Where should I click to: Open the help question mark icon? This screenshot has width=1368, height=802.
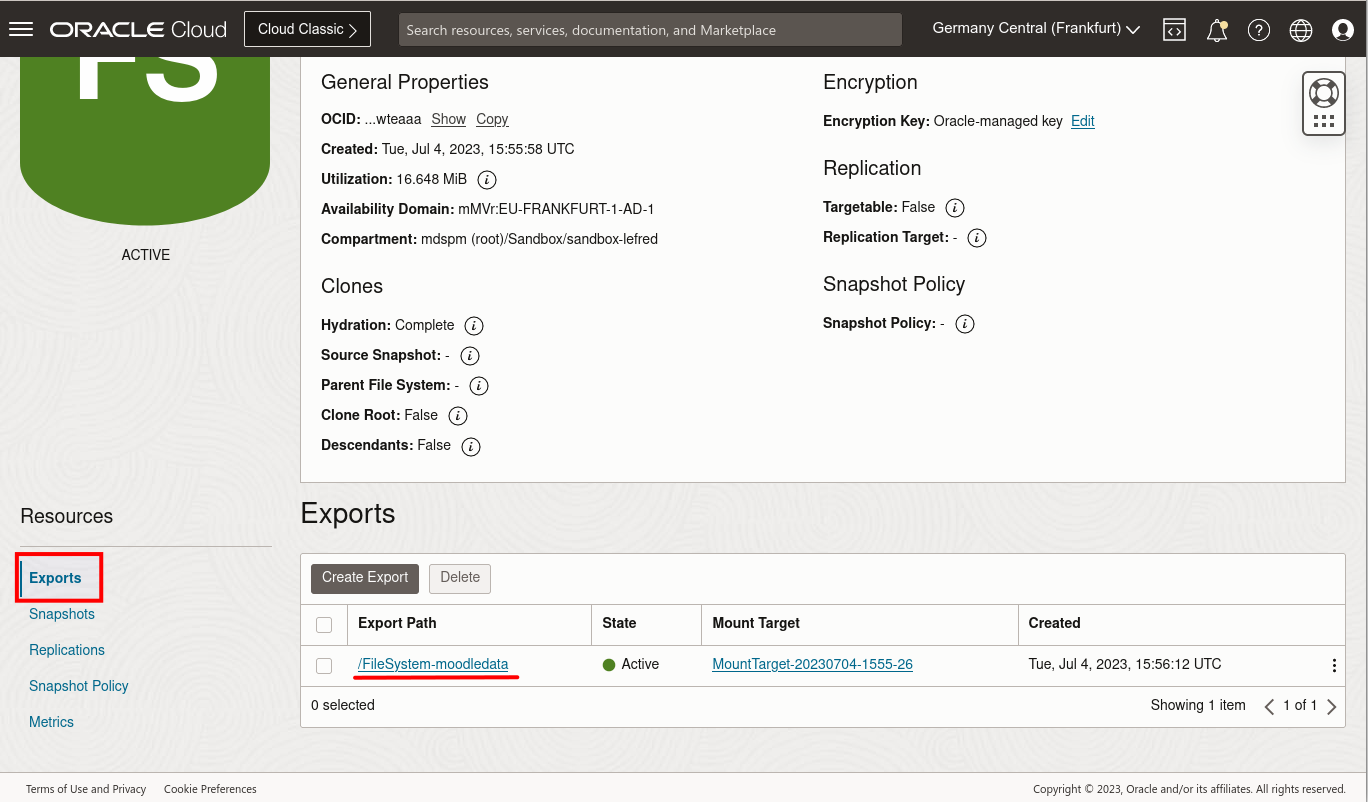pyautogui.click(x=1259, y=29)
